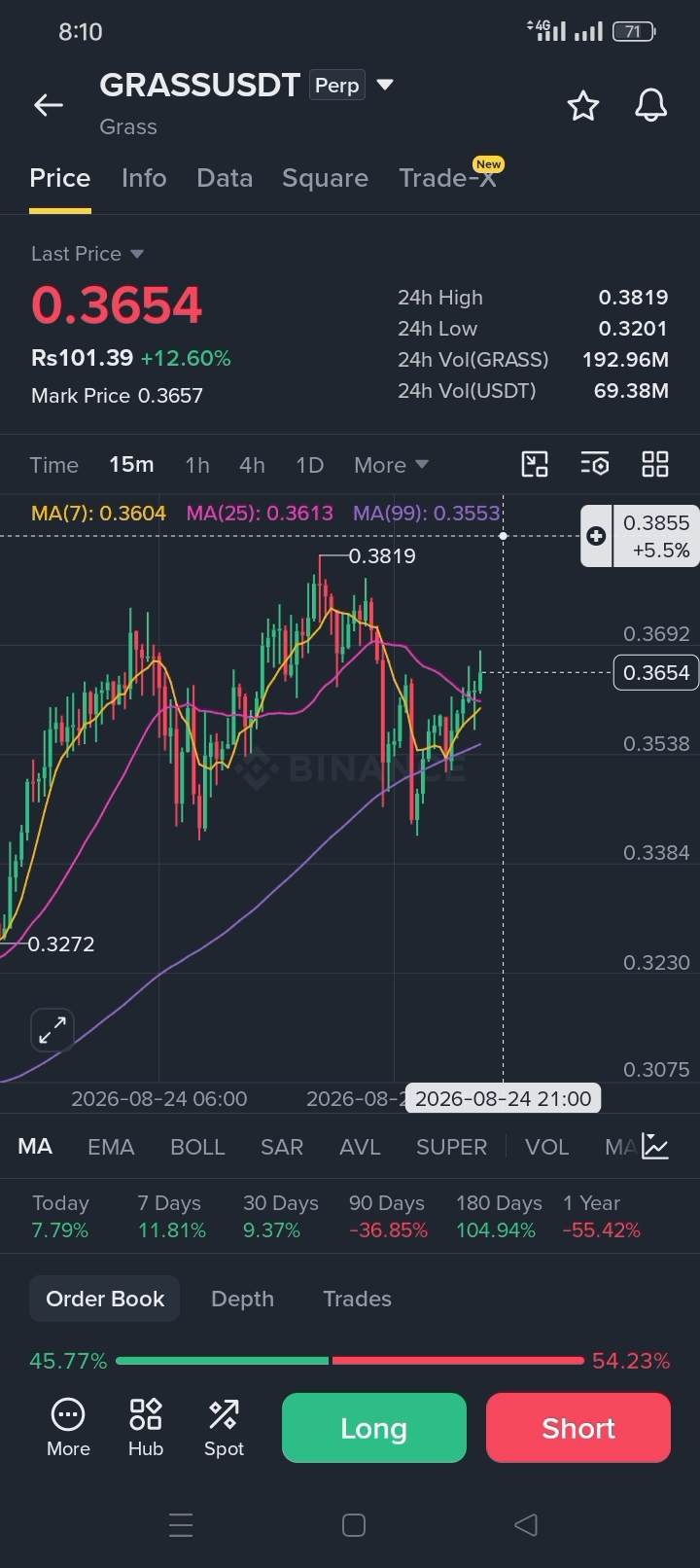700x1568 pixels.
Task: Switch to the Data tab
Action: pos(225,178)
